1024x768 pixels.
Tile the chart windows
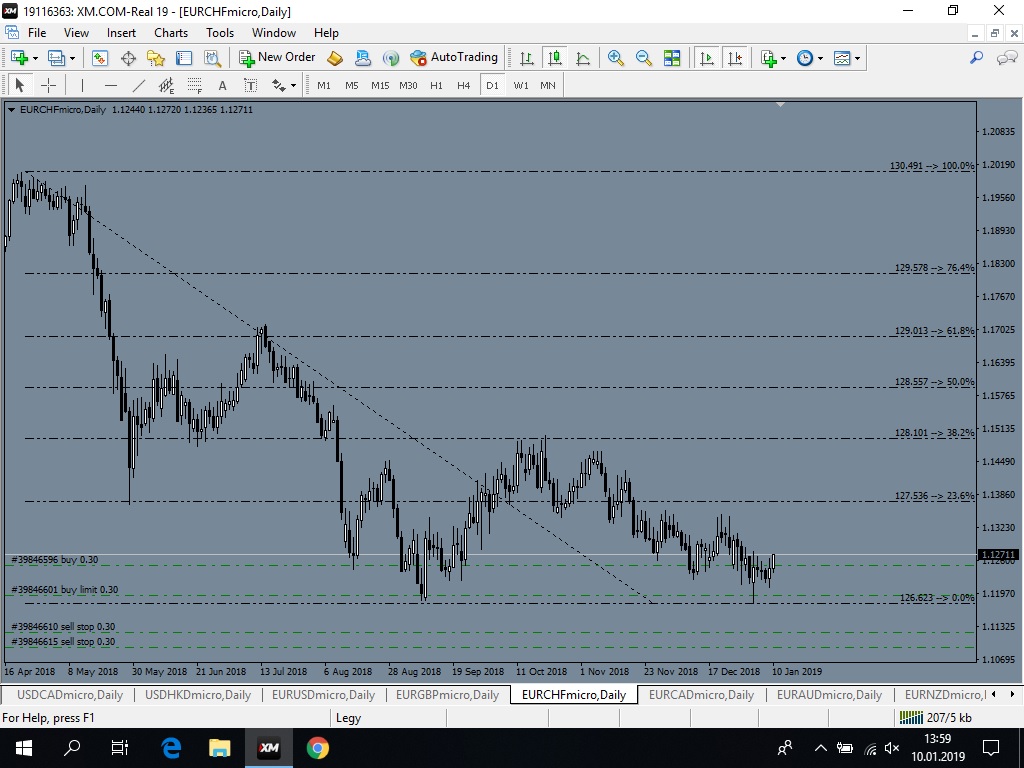pos(672,58)
